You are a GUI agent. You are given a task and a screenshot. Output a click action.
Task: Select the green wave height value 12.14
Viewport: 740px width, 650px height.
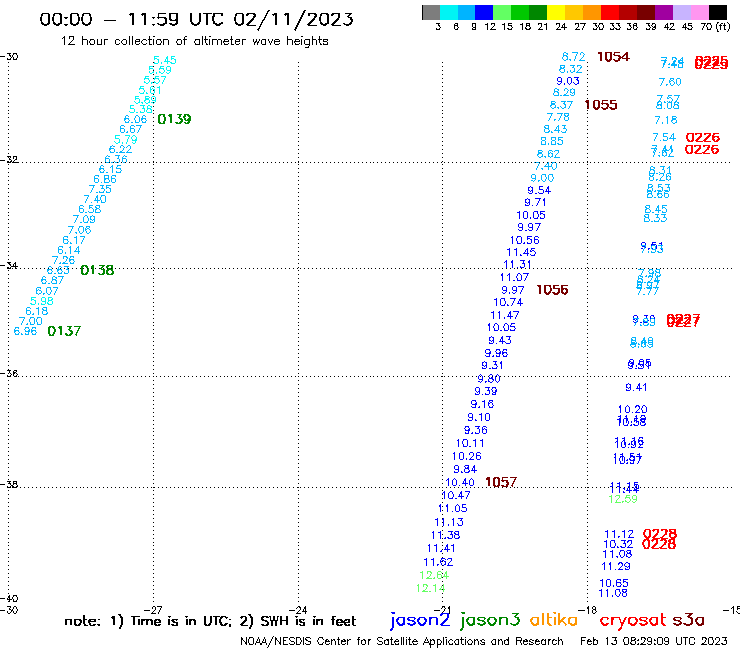click(x=430, y=588)
